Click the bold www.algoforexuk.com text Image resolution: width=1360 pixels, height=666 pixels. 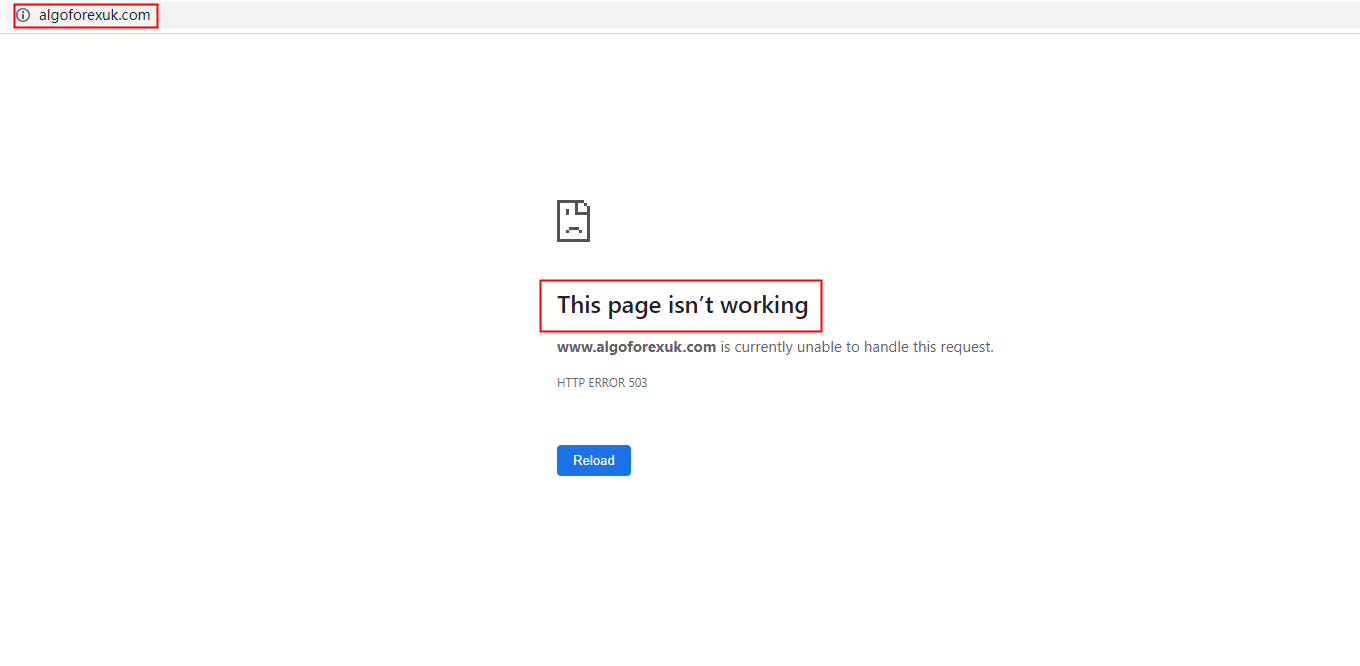[x=636, y=347]
